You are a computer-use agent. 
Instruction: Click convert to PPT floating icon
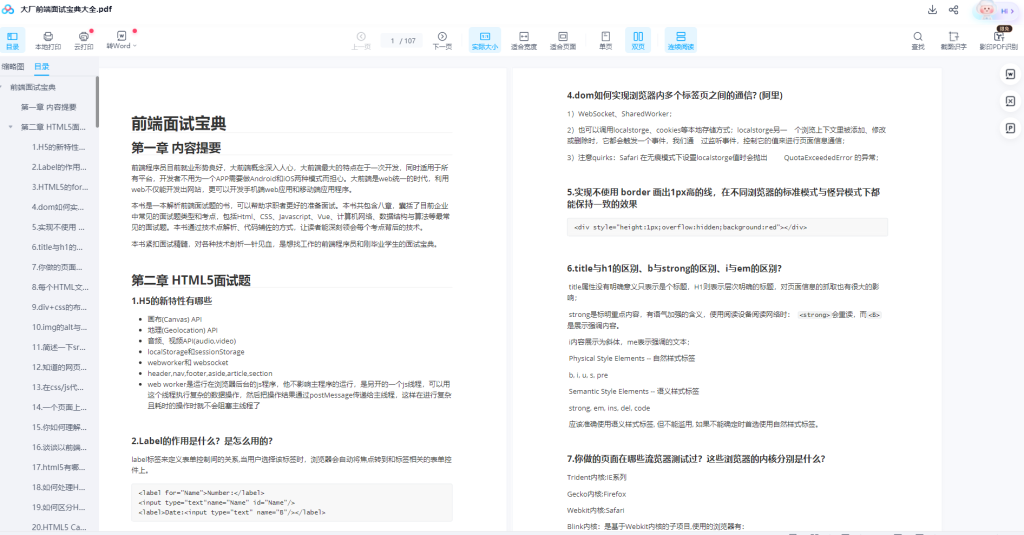[x=1010, y=128]
